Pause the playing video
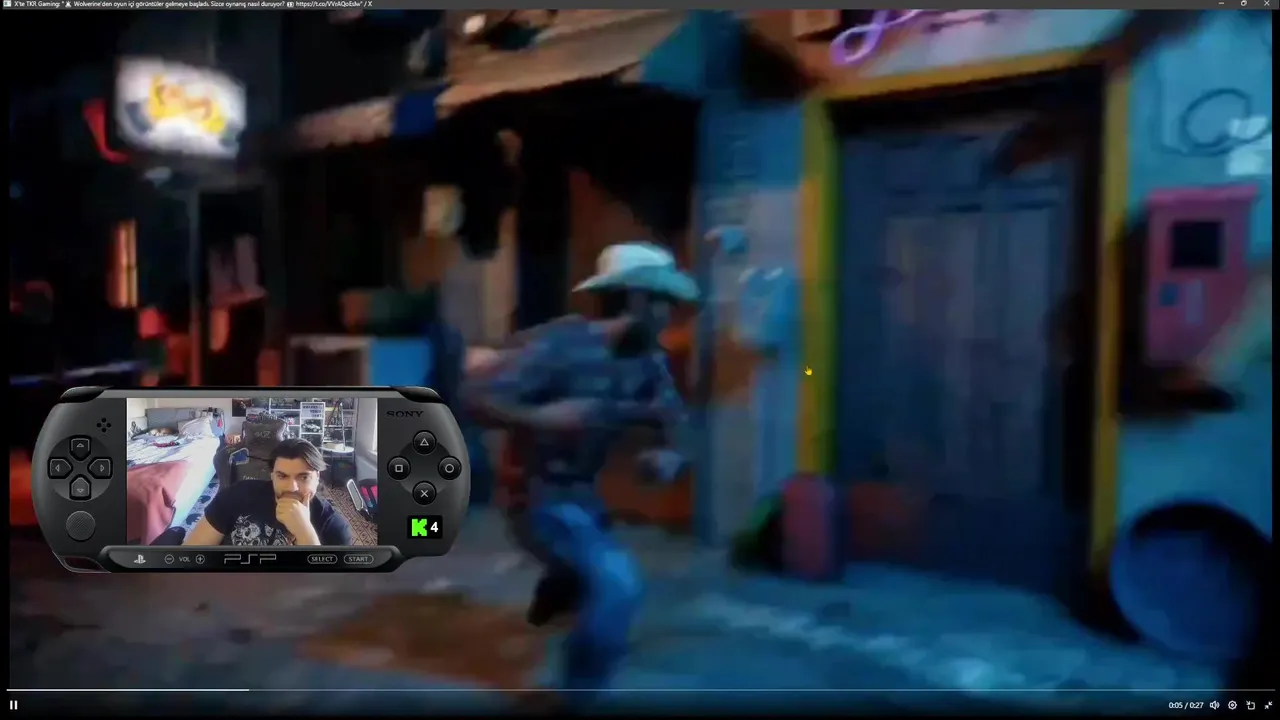This screenshot has width=1280, height=720. pos(14,705)
